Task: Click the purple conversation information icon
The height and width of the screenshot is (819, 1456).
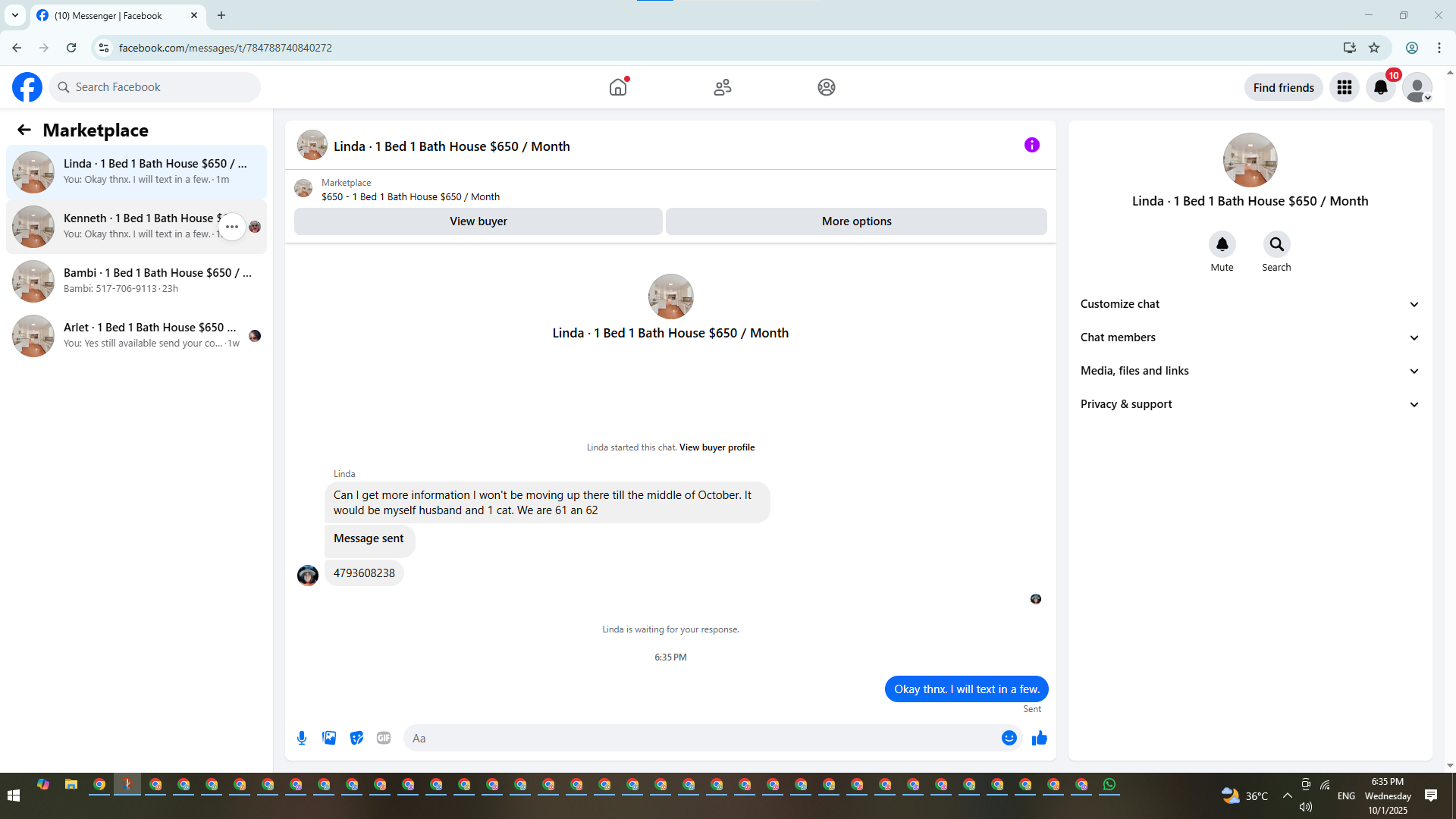Action: tap(1032, 145)
